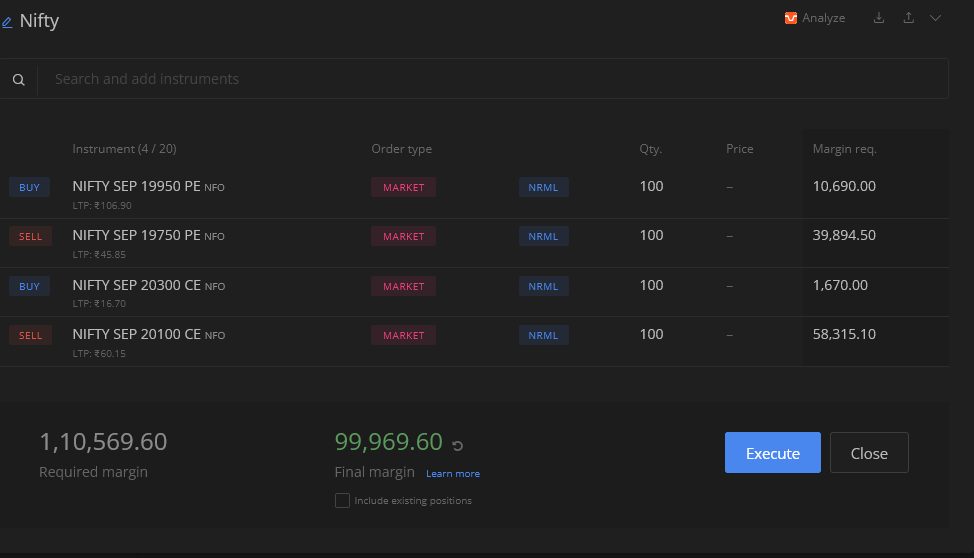Toggle NRML product for 19750 PE
This screenshot has width=974, height=558.
pyautogui.click(x=544, y=236)
